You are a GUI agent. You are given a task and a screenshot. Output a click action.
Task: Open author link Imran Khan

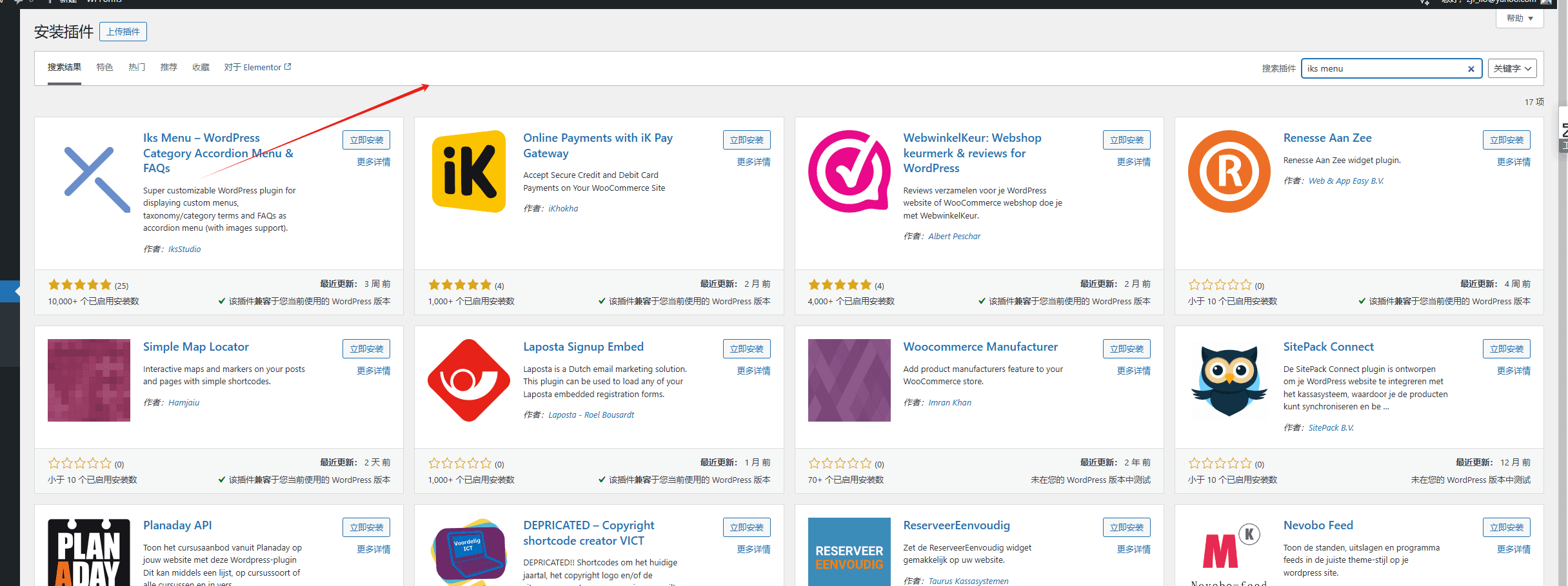[950, 403]
